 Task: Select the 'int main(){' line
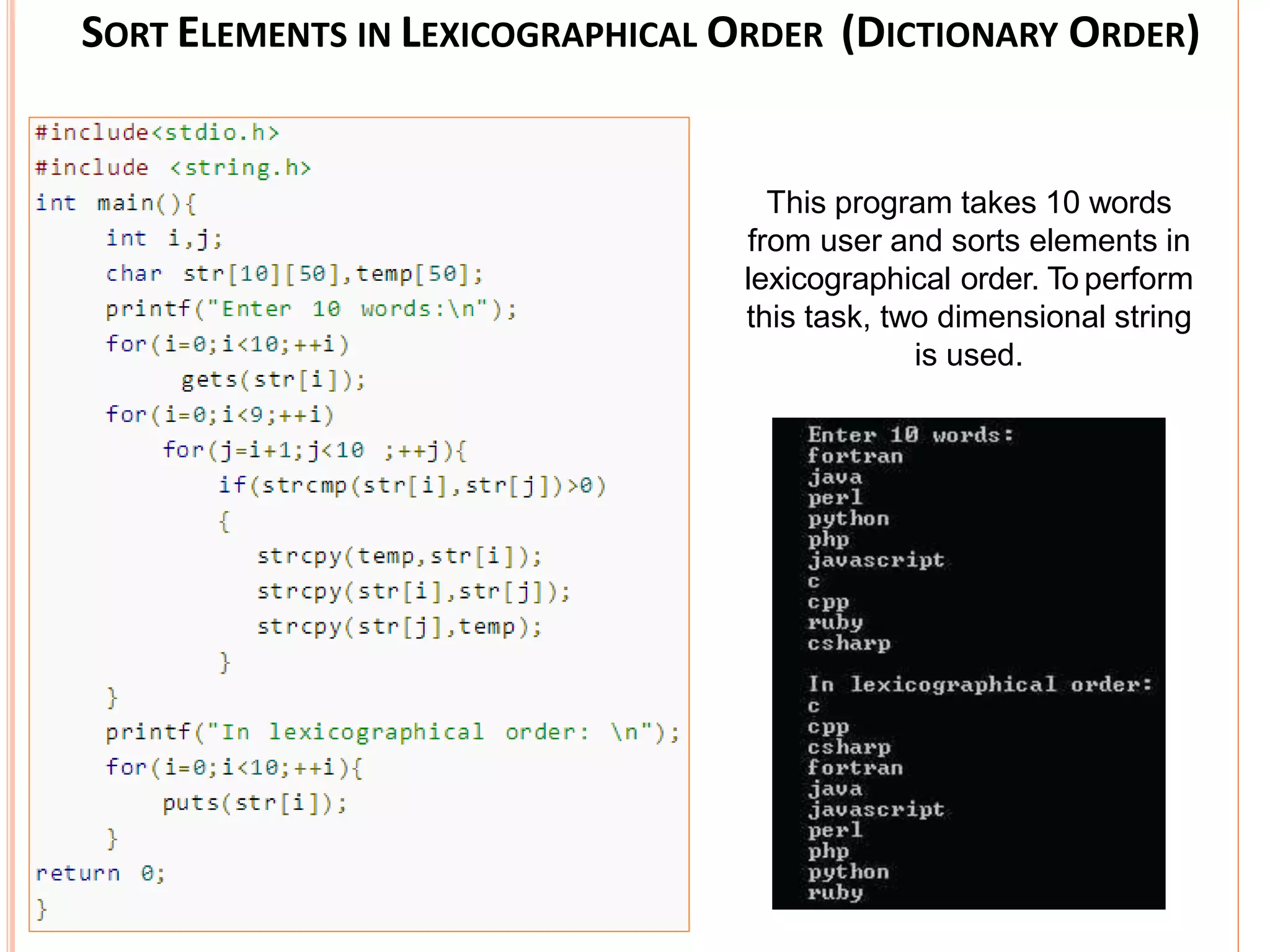tap(116, 203)
